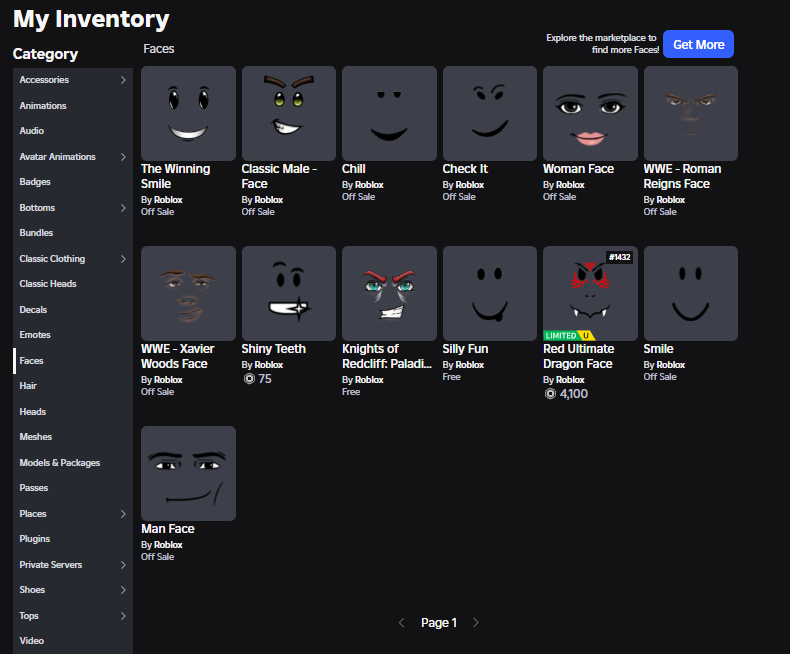The width and height of the screenshot is (790, 654).
Task: Open The Winning Smile face thumbnail
Action: [188, 113]
